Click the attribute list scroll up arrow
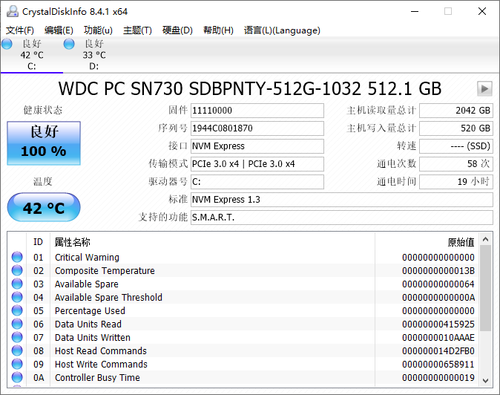This screenshot has width=500, height=395. click(x=485, y=239)
